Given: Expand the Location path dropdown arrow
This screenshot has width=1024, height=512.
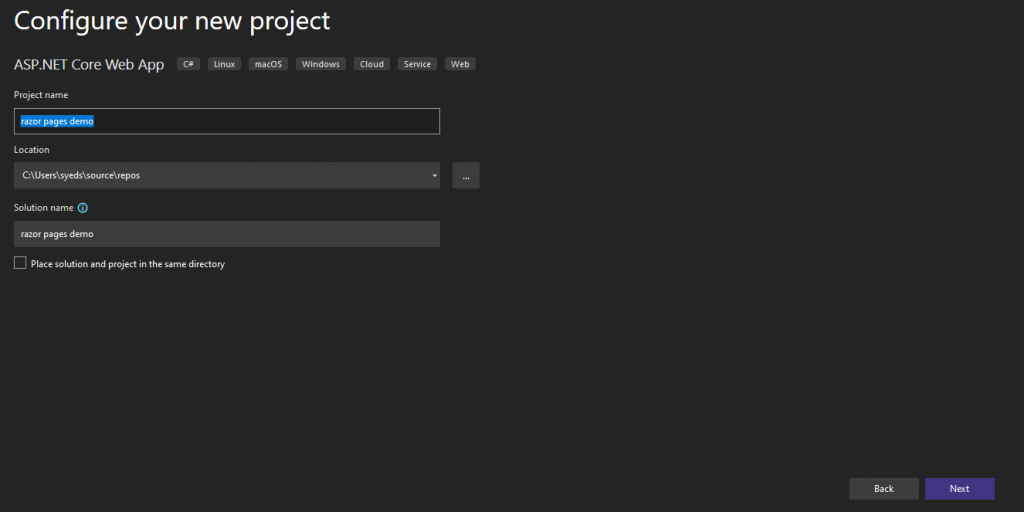Looking at the screenshot, I should click(x=434, y=176).
